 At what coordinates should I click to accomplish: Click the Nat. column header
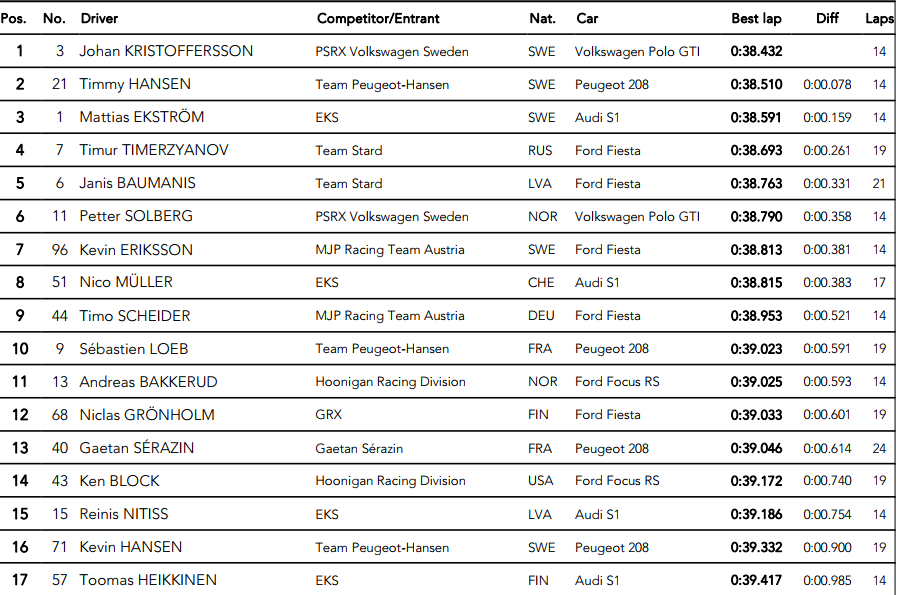click(542, 18)
